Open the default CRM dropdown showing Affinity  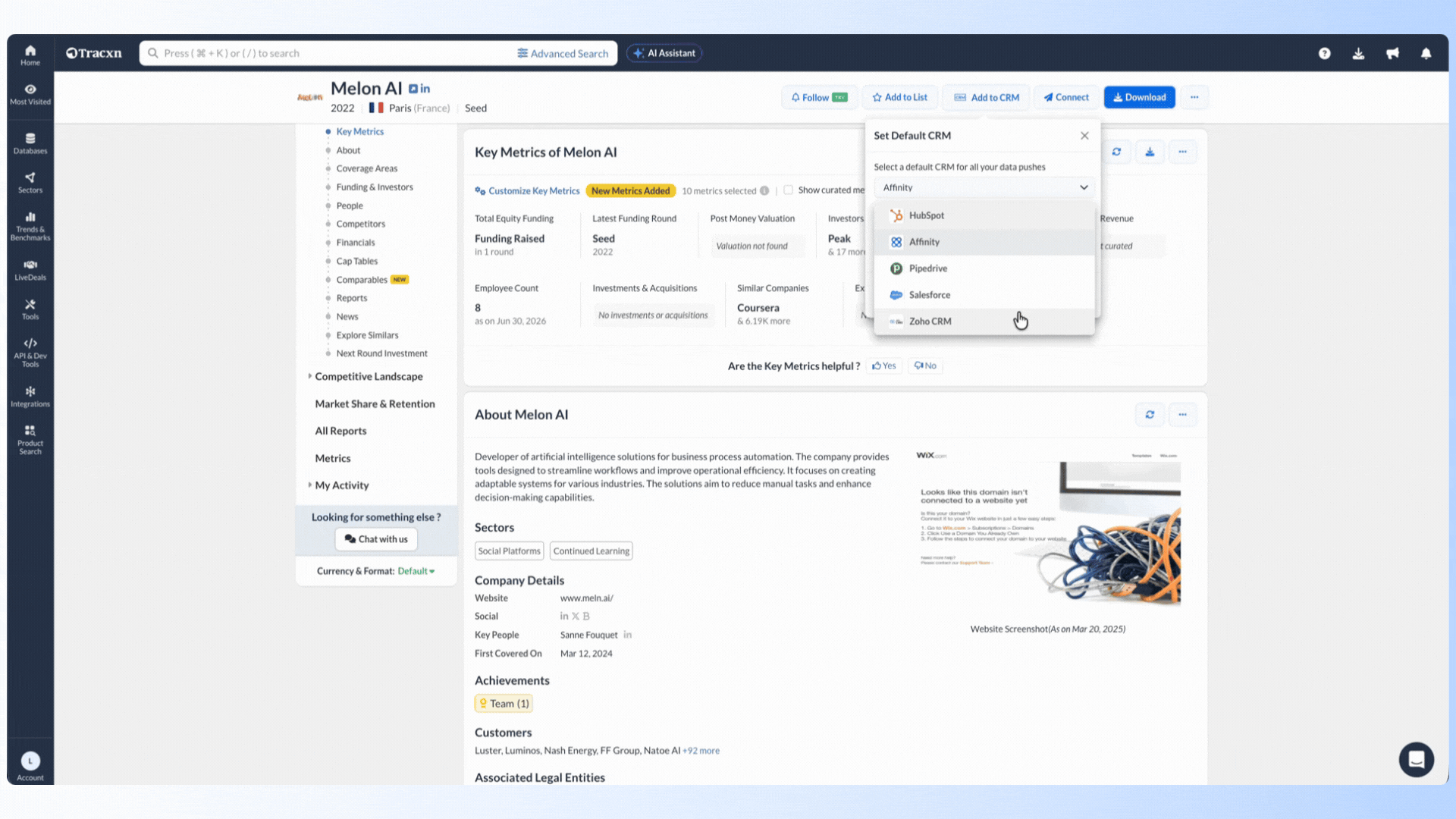click(984, 187)
